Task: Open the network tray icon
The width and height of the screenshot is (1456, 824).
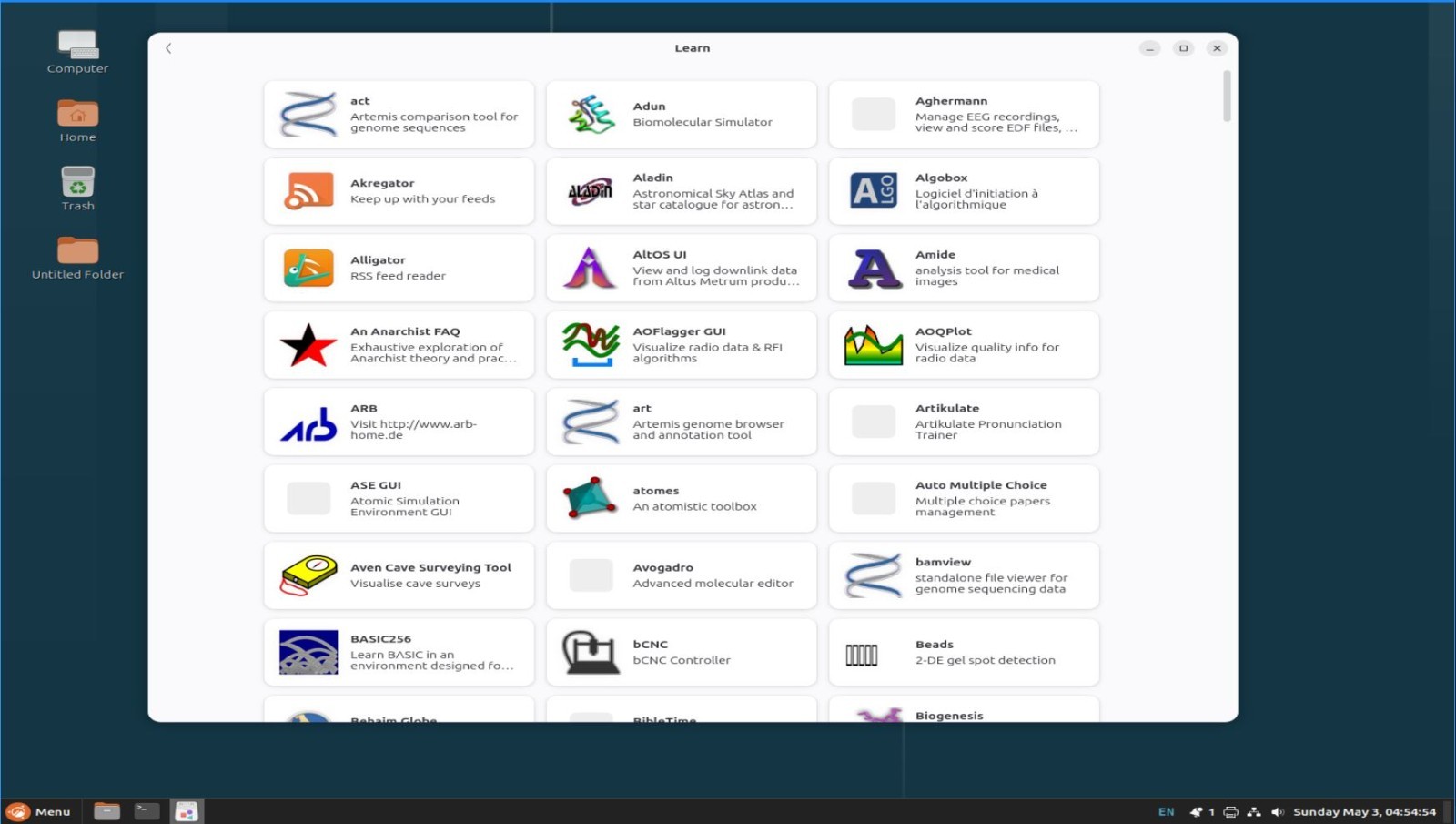Action: (1254, 812)
